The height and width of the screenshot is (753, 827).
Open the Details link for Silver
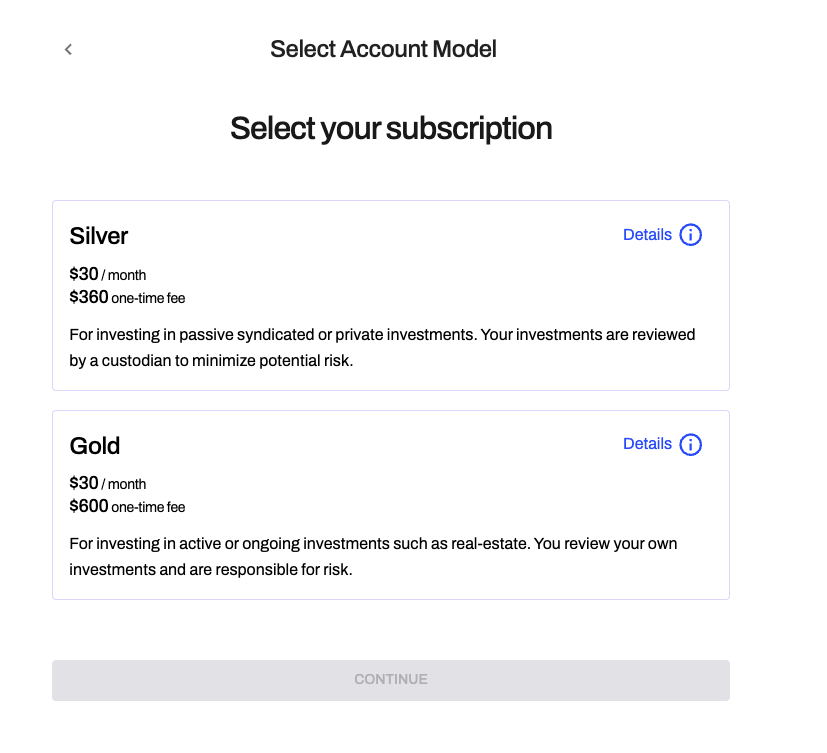point(647,235)
